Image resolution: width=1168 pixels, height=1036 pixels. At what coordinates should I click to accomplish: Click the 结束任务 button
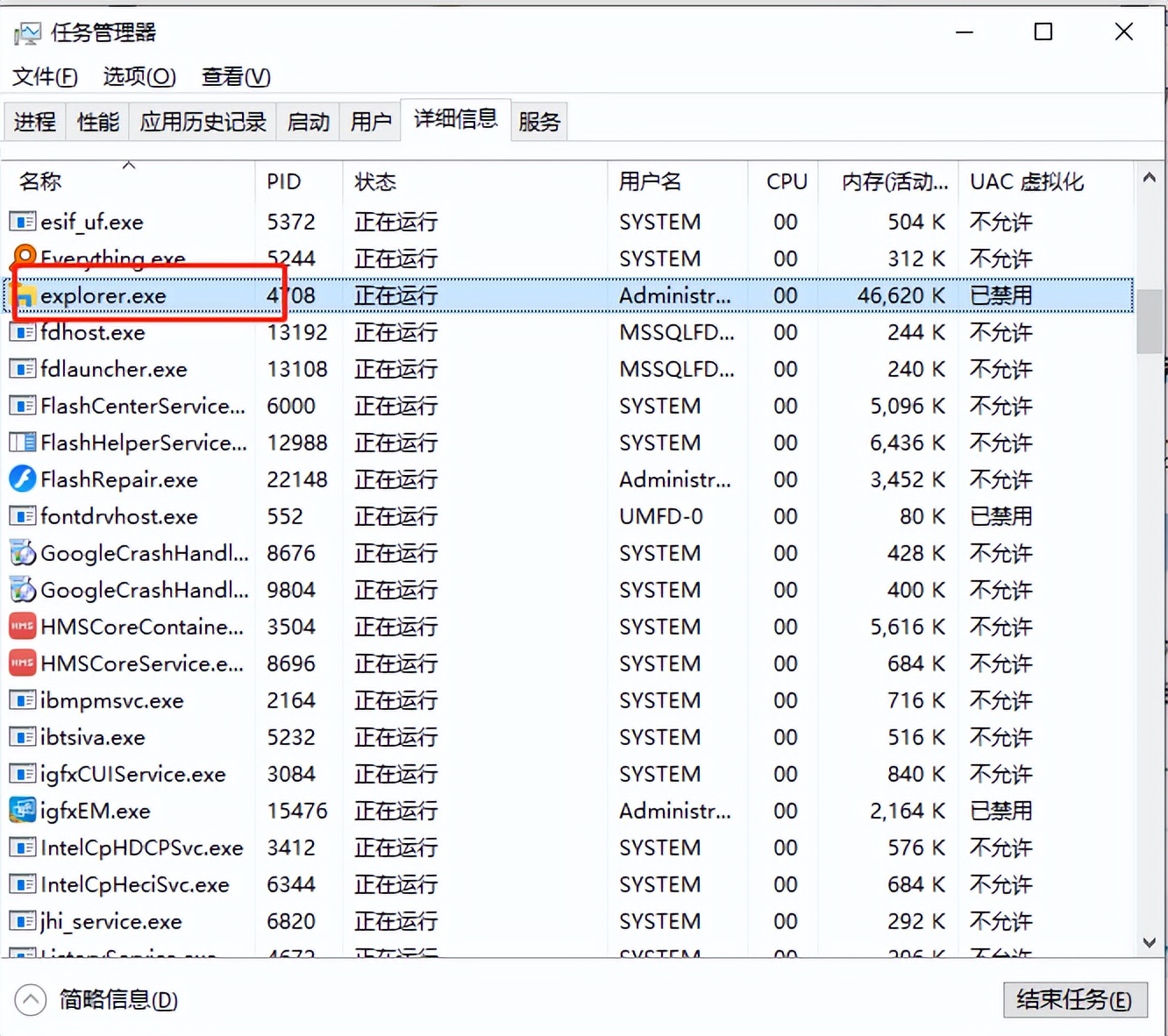1076,999
